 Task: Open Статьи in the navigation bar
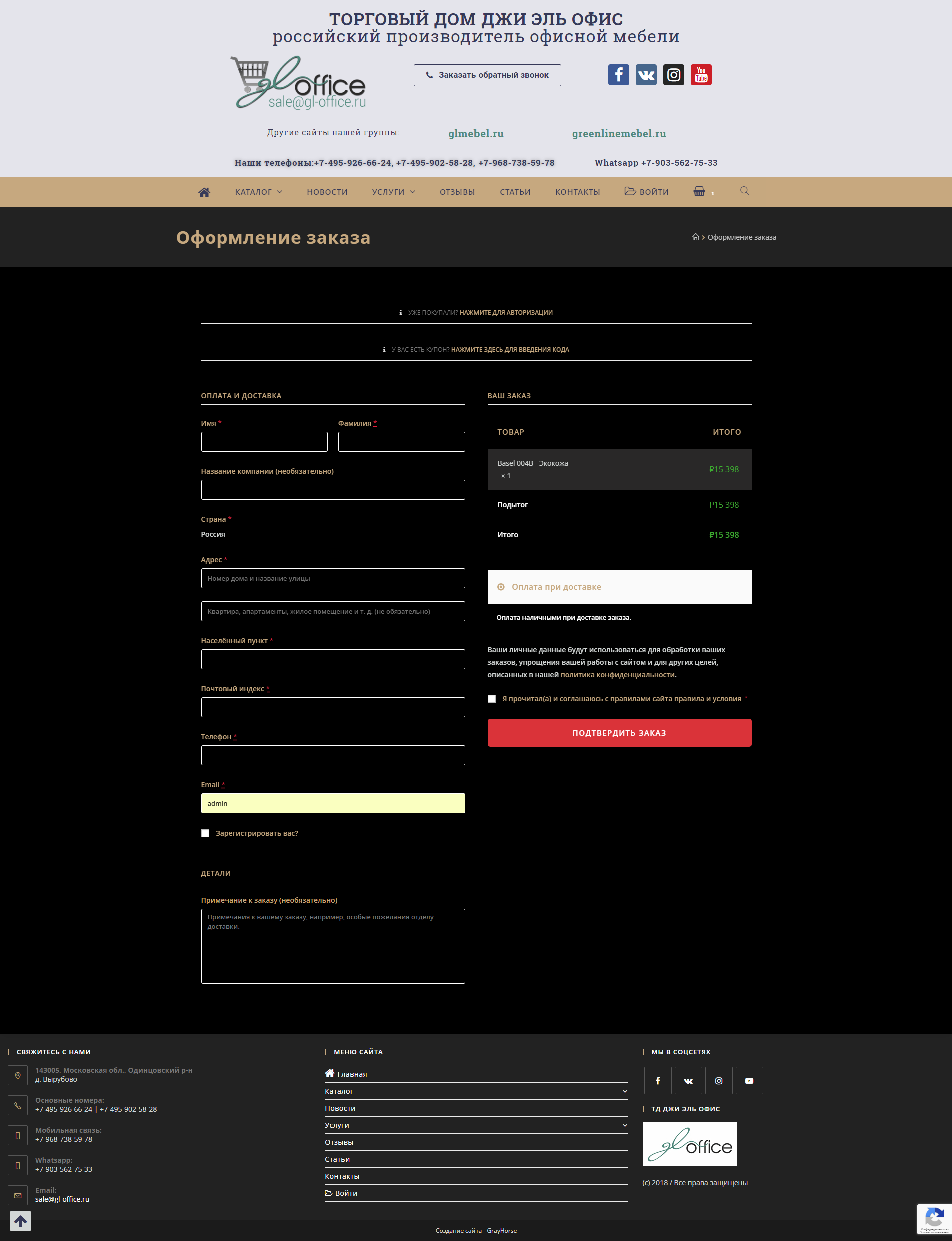coord(515,192)
